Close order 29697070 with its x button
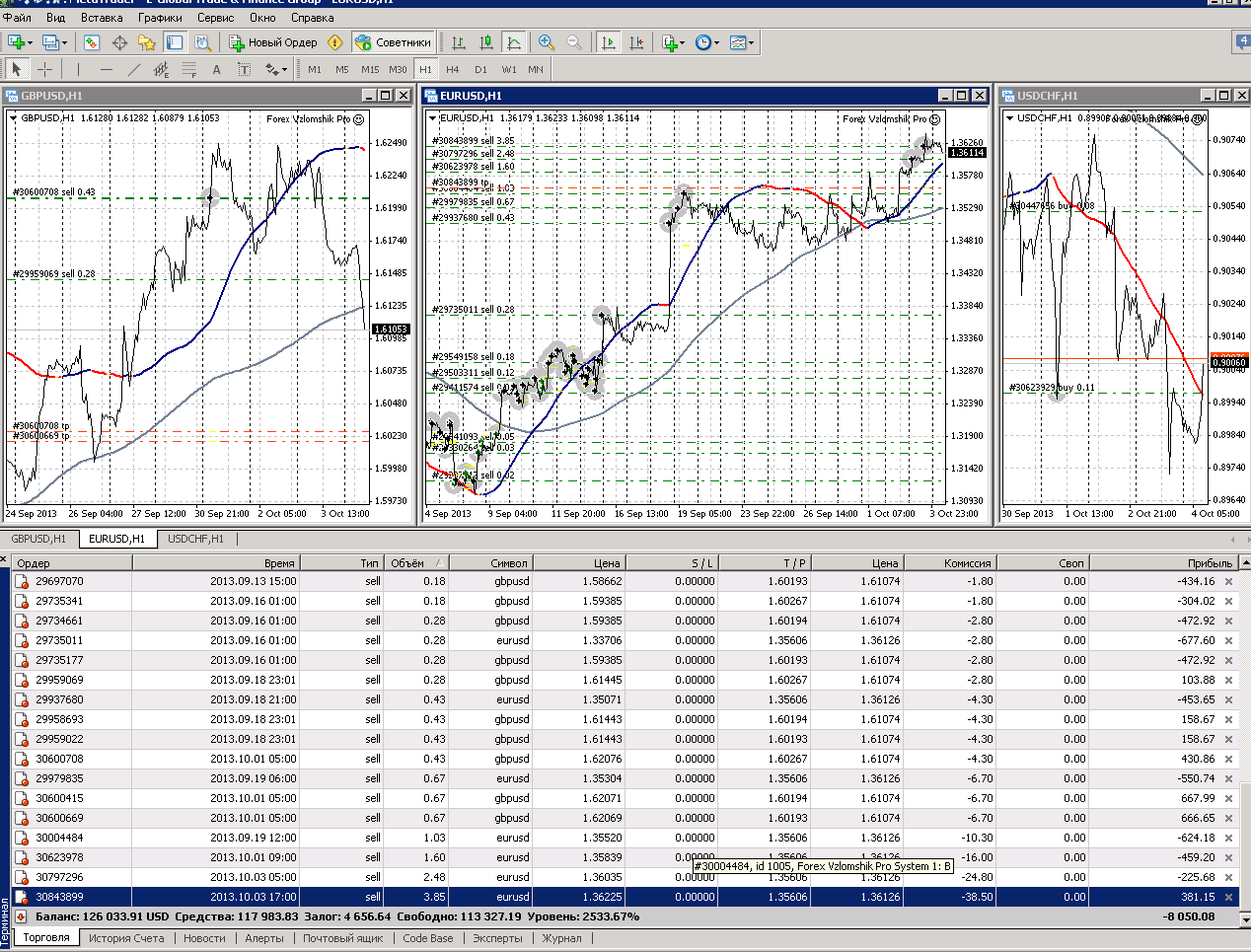 [x=1228, y=581]
